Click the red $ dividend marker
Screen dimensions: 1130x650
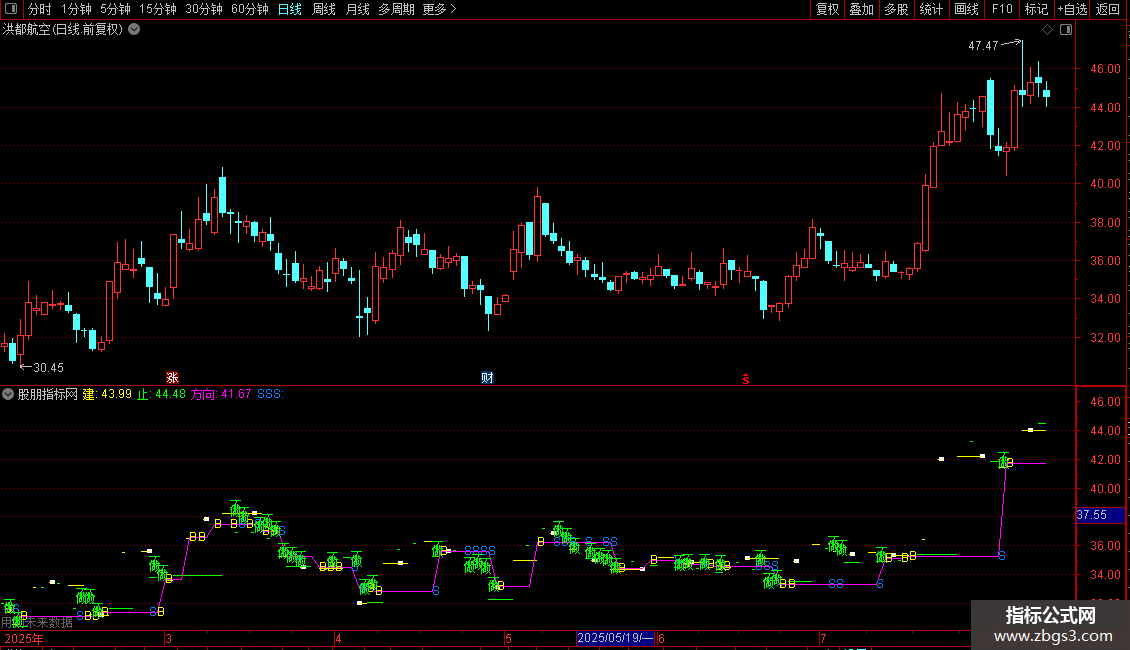pos(746,379)
